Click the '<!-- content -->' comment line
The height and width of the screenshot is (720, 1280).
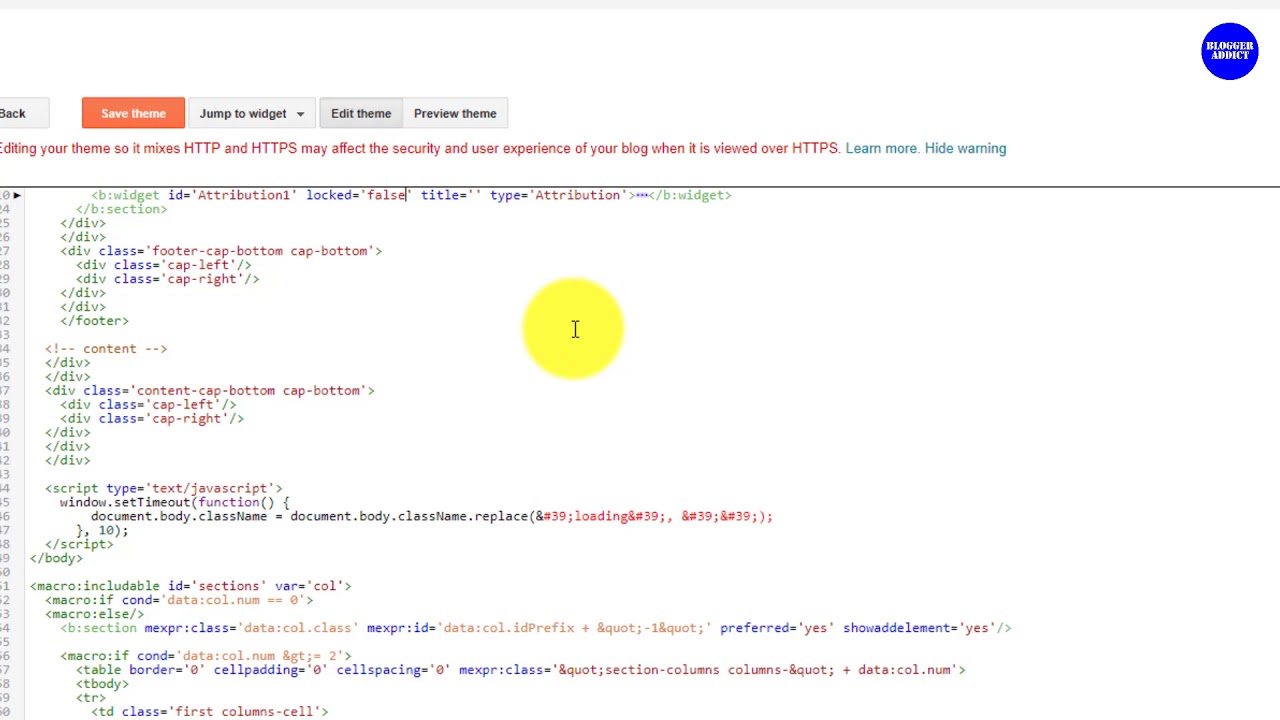coord(106,349)
